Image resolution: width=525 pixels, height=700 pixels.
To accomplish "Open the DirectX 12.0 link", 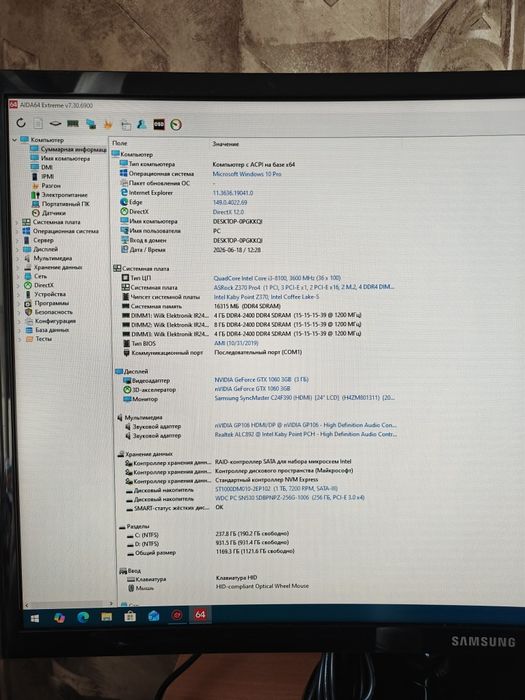I will 229,212.
